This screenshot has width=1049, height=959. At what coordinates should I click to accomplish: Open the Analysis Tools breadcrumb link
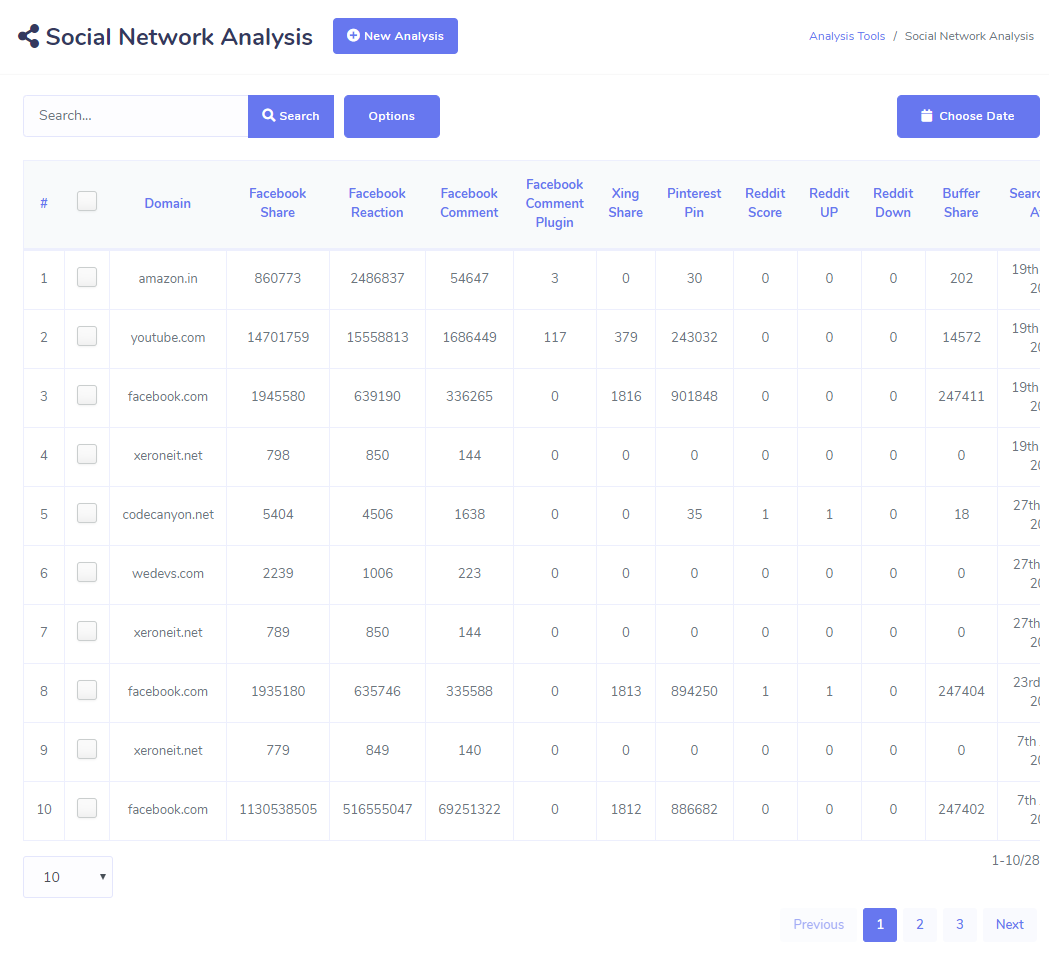847,36
